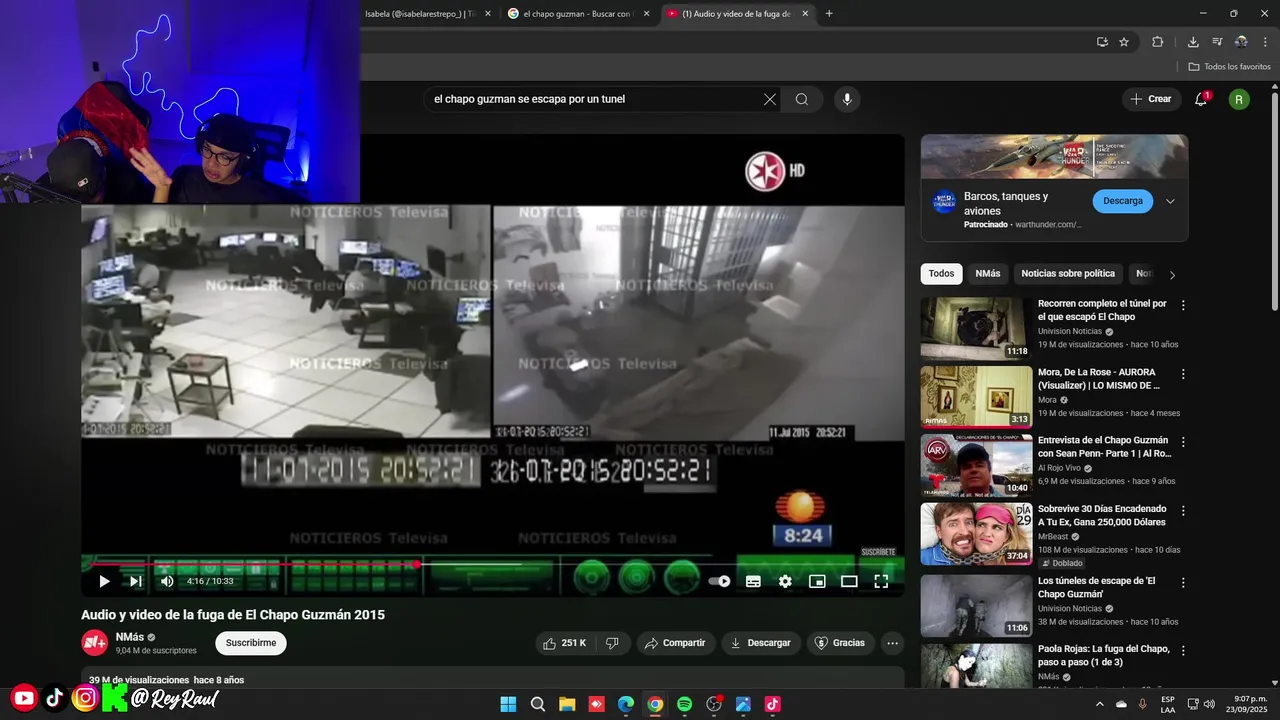This screenshot has height=720, width=1280.
Task: Open options for Sean Penn interview video
Action: tap(1183, 442)
